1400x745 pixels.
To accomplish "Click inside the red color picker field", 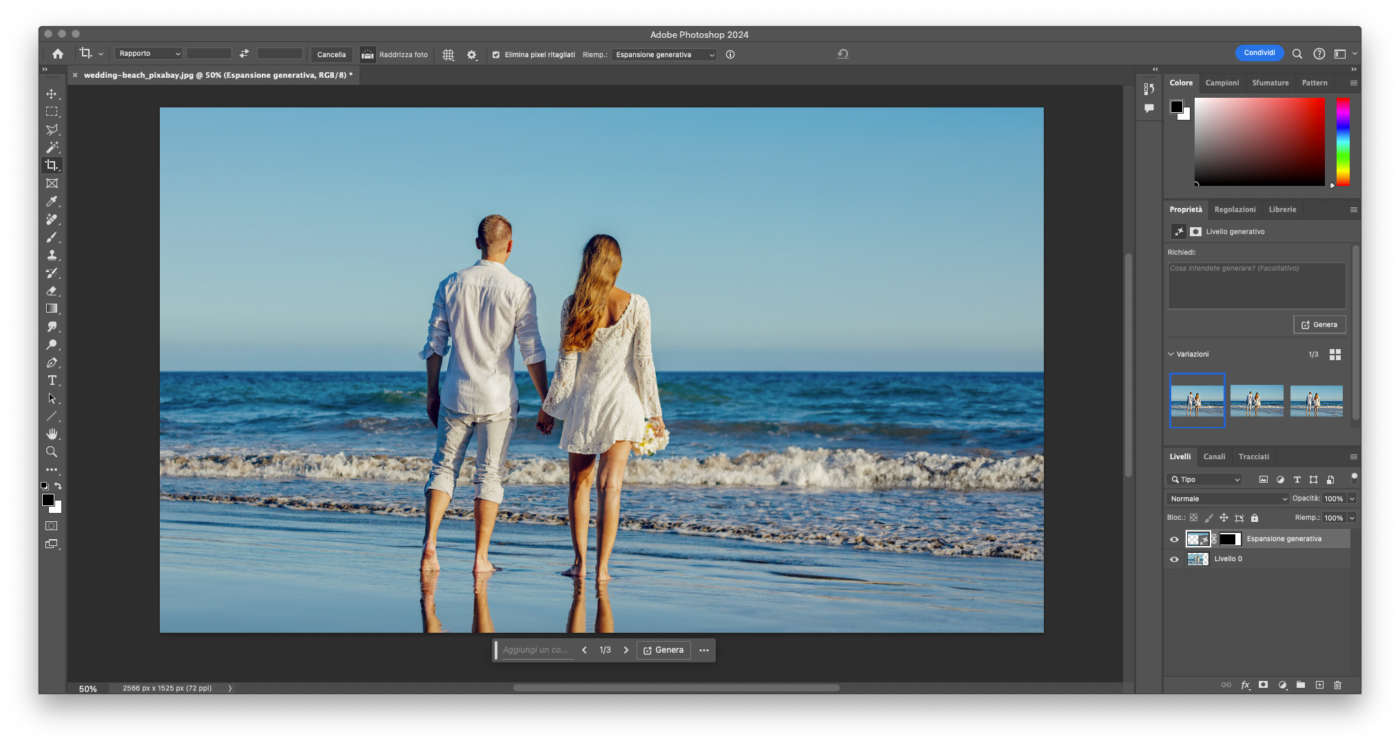I will (1259, 141).
